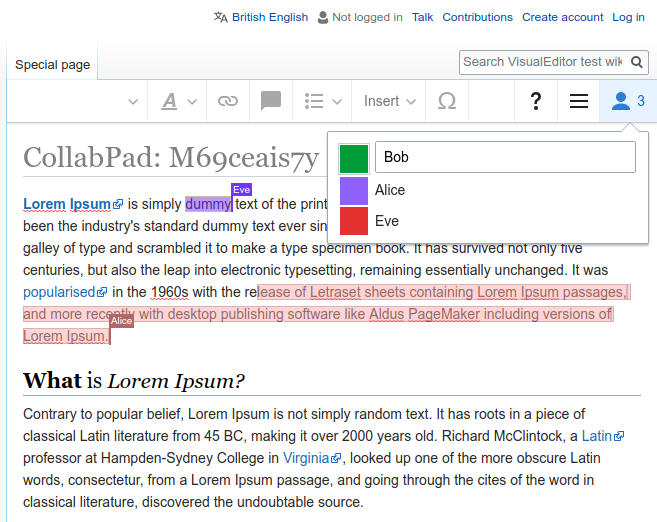Click the Alice cursor label flag
This screenshot has height=522, width=657.
pyautogui.click(x=122, y=320)
